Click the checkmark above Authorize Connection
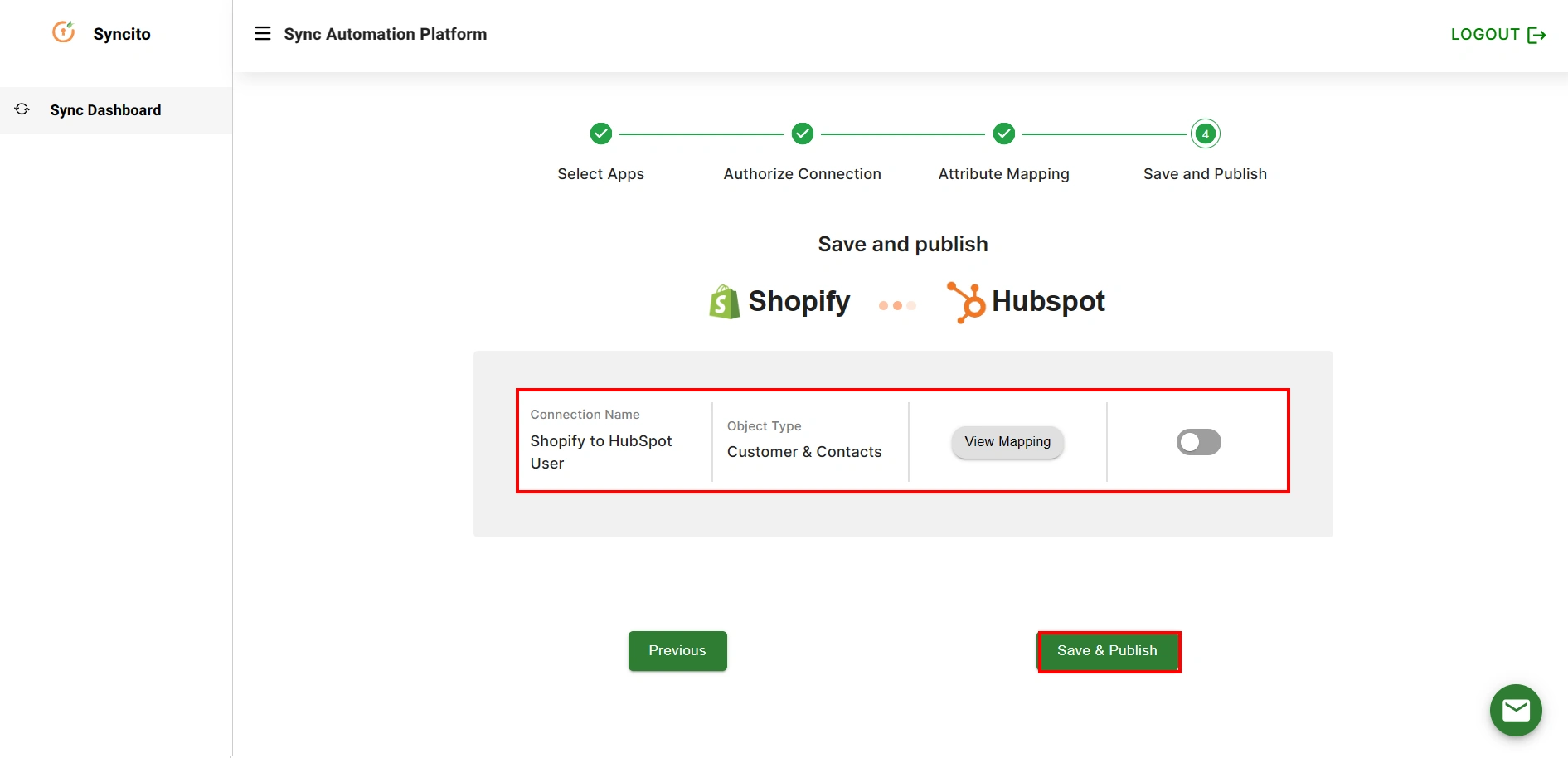 coord(801,133)
